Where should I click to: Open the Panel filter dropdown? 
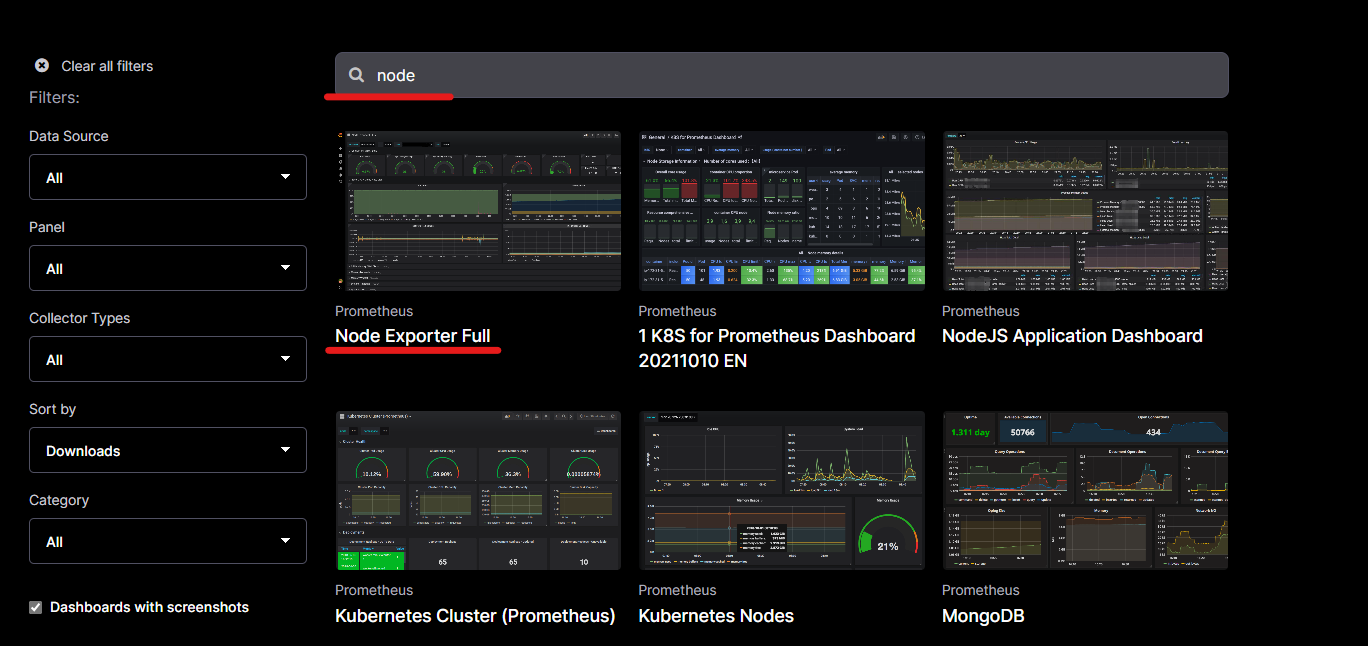pyautogui.click(x=168, y=268)
